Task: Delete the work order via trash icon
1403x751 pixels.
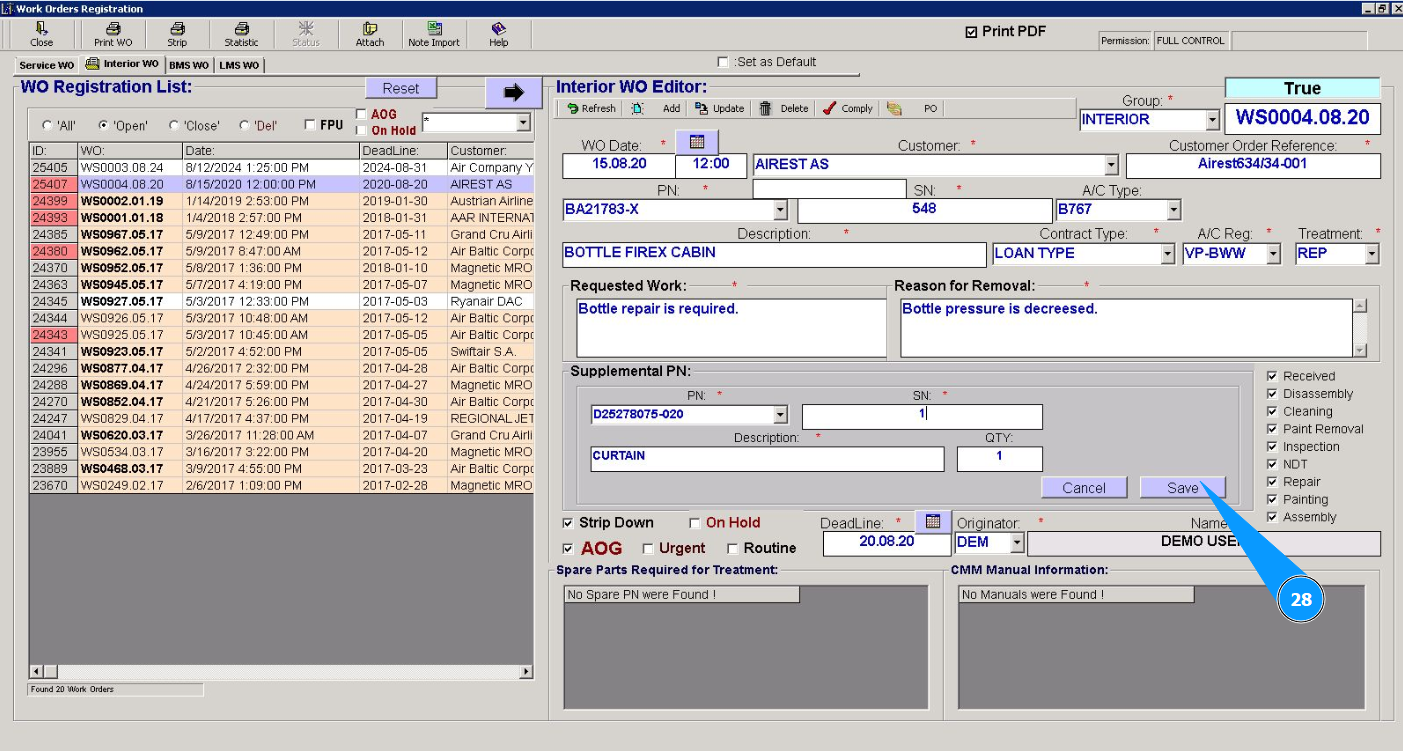Action: 765,109
